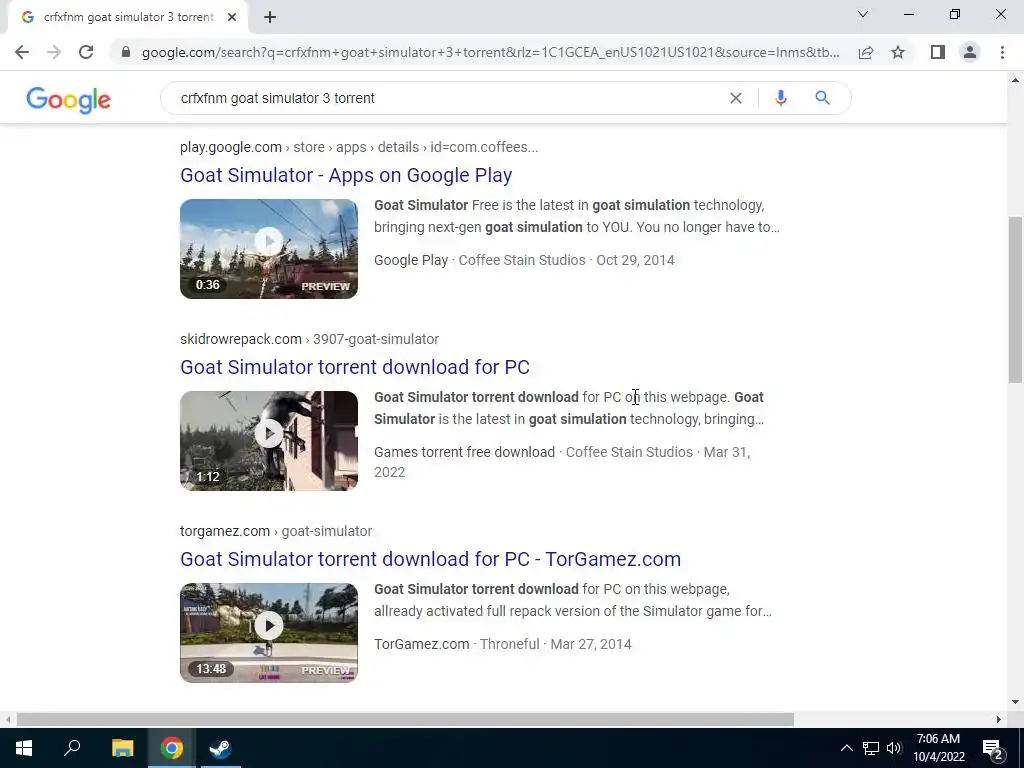Open Windows taskbar search
Screen dimensions: 1024x768
pyautogui.click(x=72, y=748)
